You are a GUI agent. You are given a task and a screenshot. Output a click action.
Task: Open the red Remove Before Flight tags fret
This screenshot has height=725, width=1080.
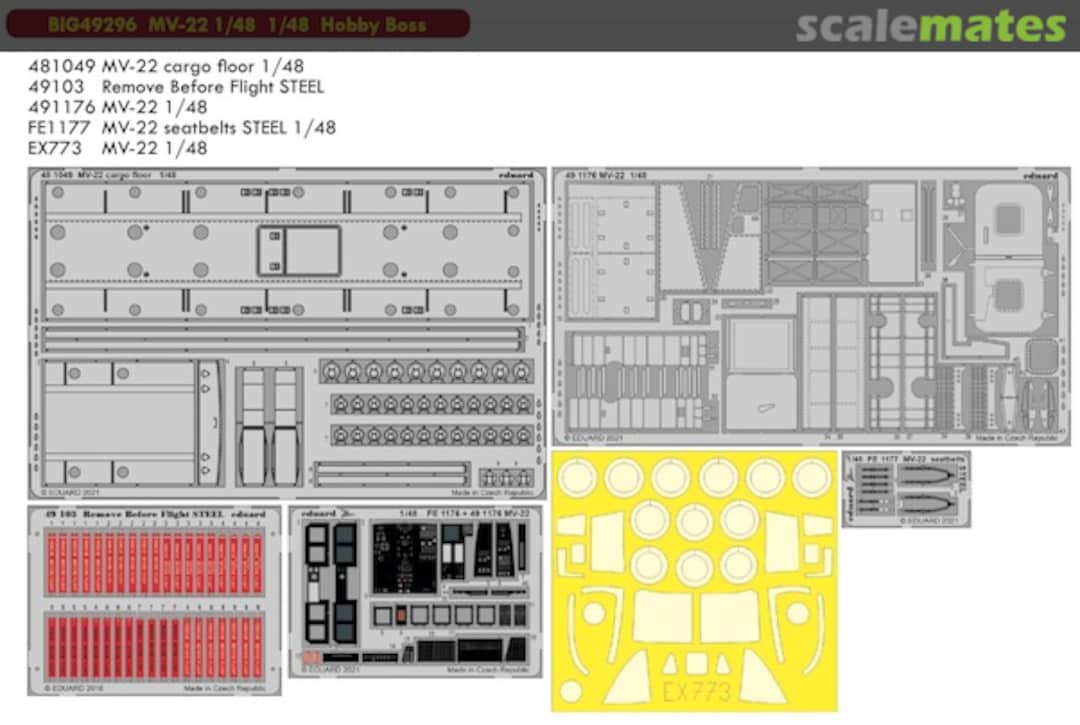[x=155, y=600]
